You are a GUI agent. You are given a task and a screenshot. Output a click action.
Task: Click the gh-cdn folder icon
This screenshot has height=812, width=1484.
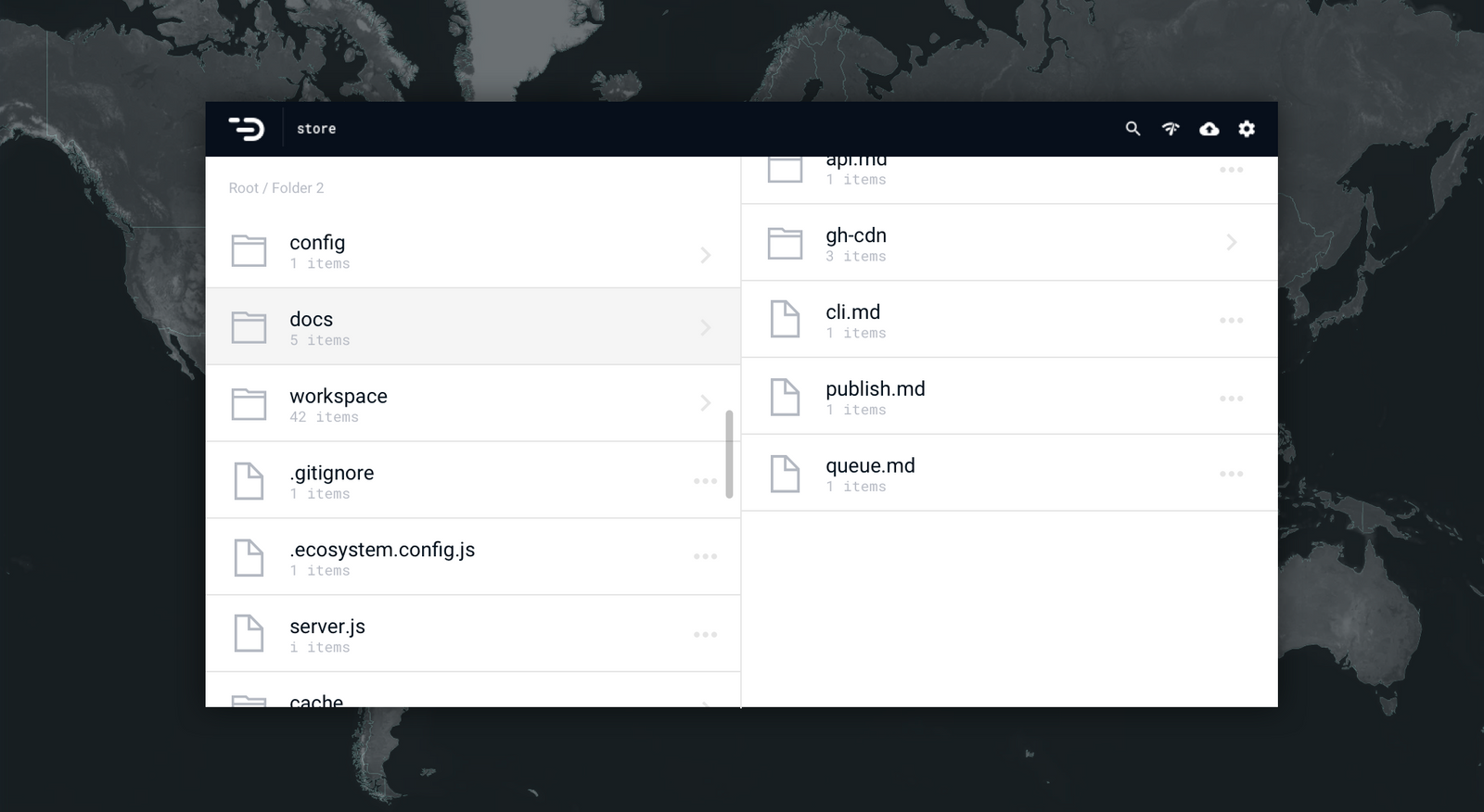(785, 243)
